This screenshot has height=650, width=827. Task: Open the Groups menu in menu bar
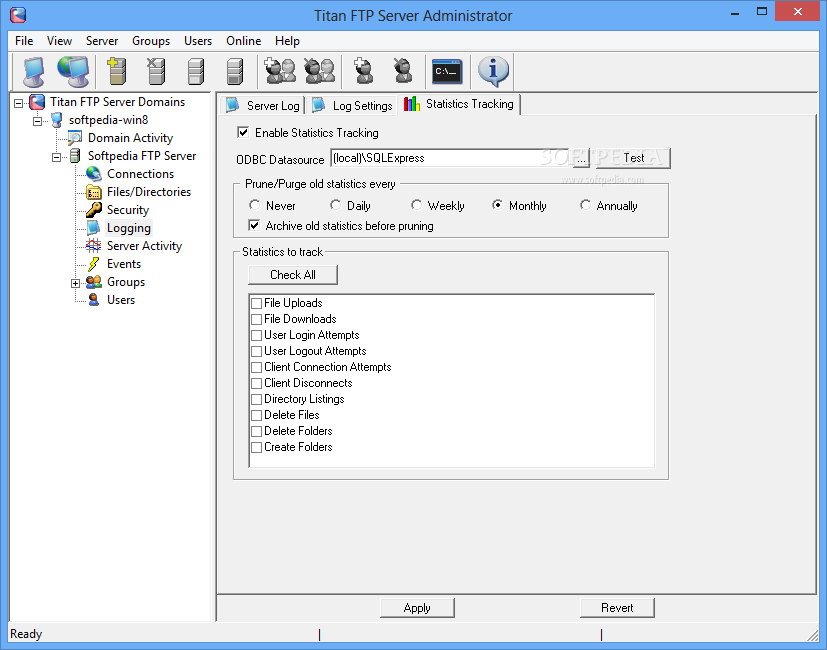[x=151, y=41]
